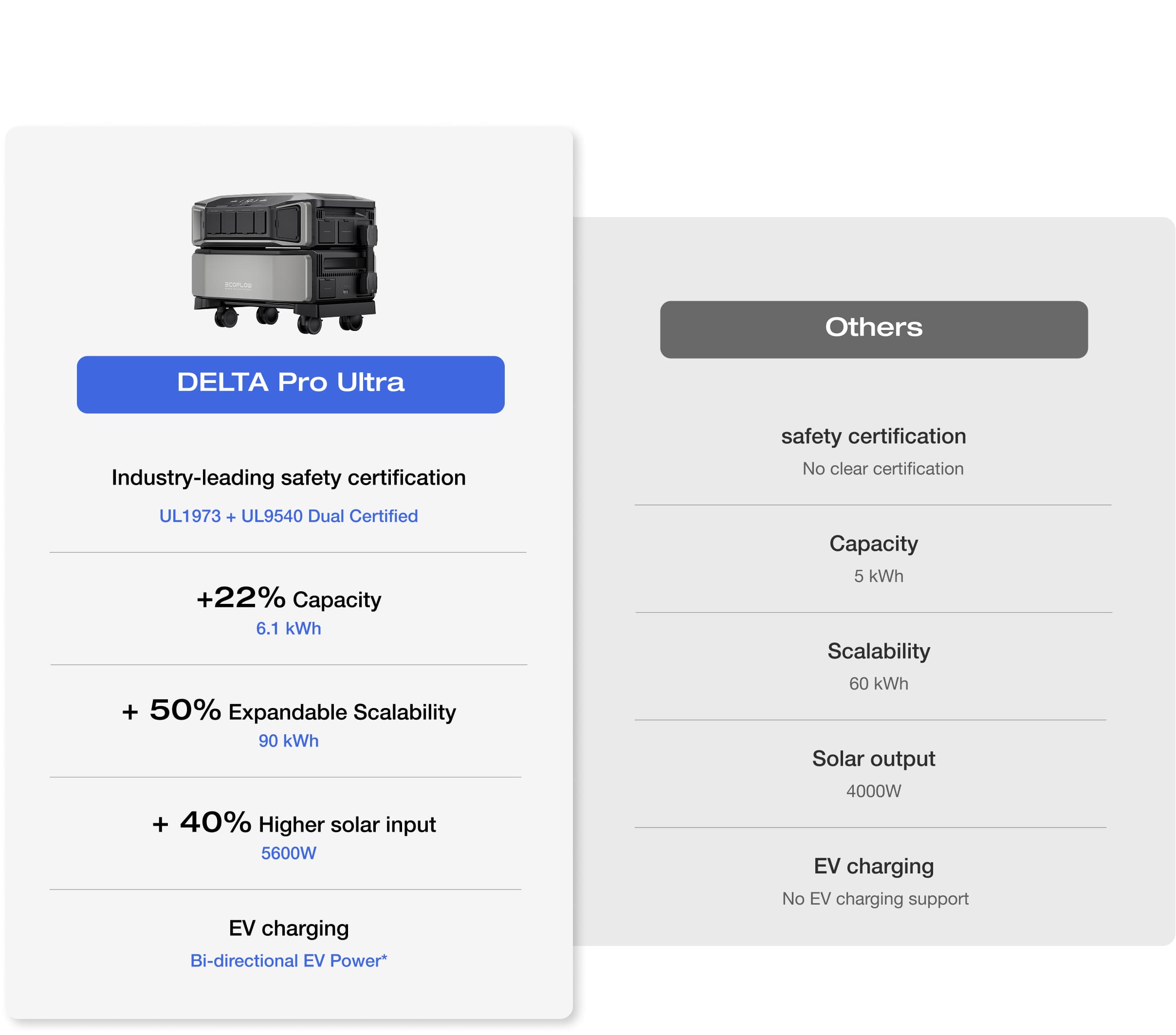
Task: Click 'UL1973 + UL9540 Dual Certified' text
Action: [288, 516]
